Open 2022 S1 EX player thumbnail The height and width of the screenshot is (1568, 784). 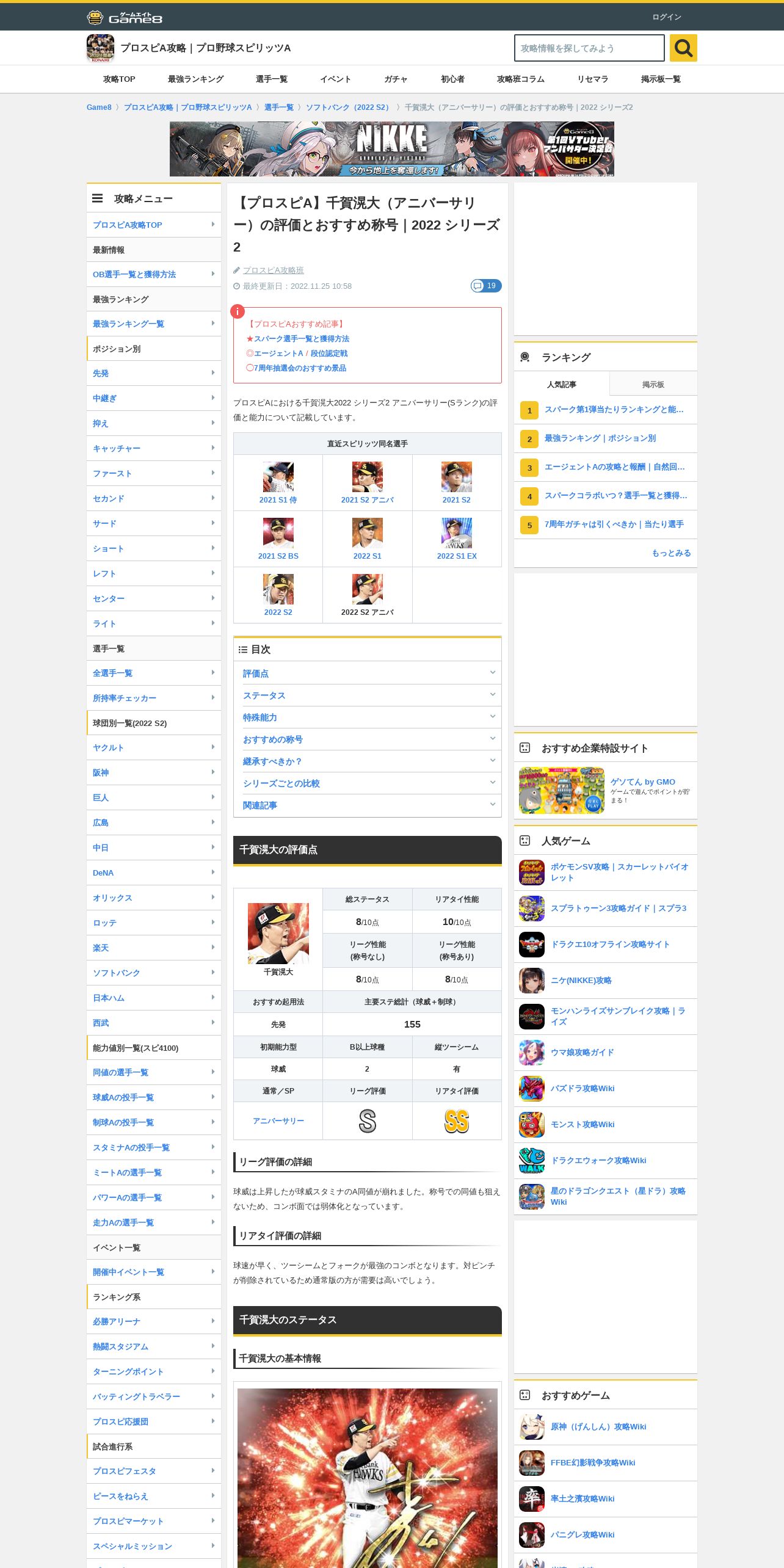(457, 533)
